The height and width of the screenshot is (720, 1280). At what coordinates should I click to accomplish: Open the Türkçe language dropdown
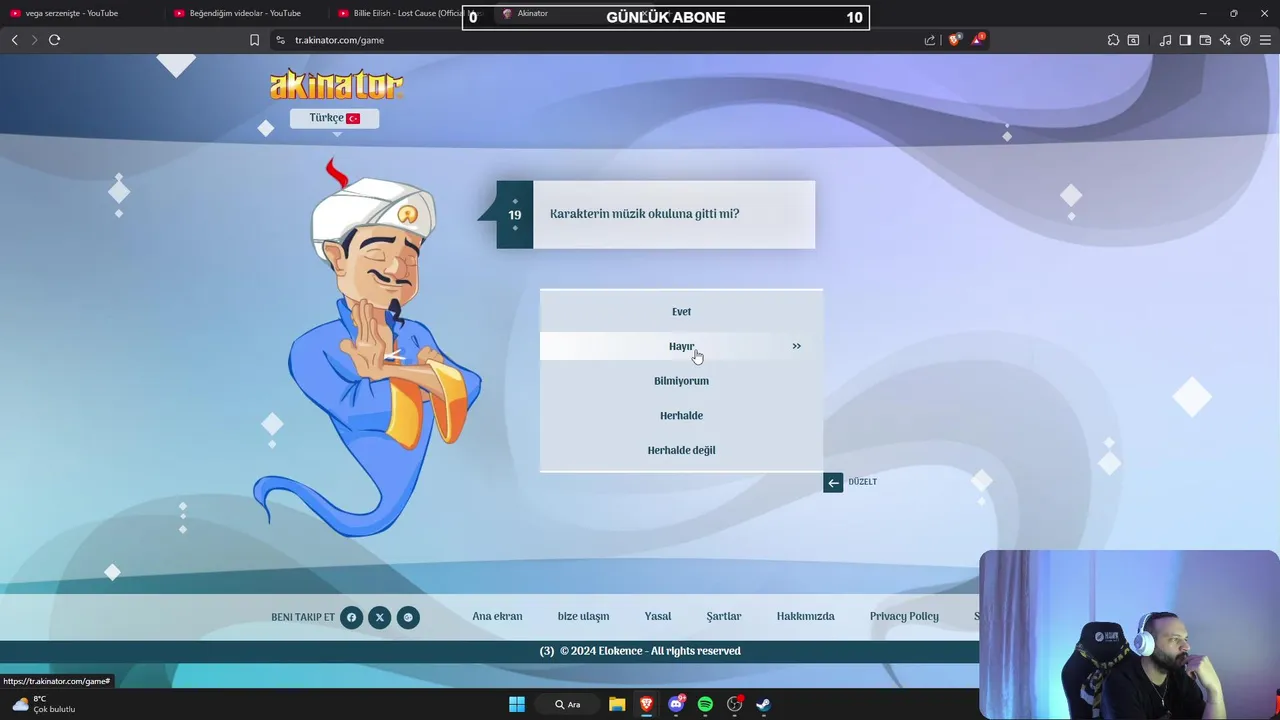point(334,118)
